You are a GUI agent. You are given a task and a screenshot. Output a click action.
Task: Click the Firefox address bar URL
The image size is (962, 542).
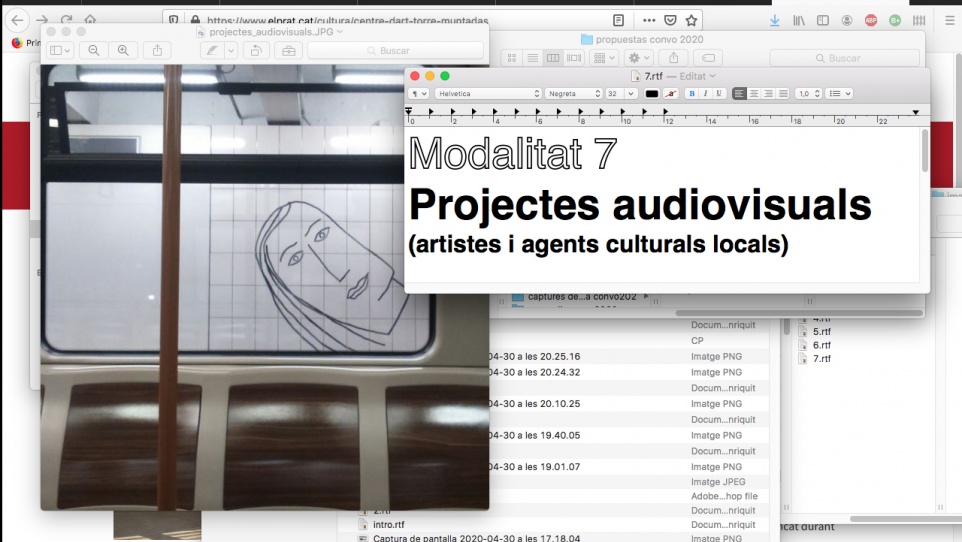click(347, 20)
